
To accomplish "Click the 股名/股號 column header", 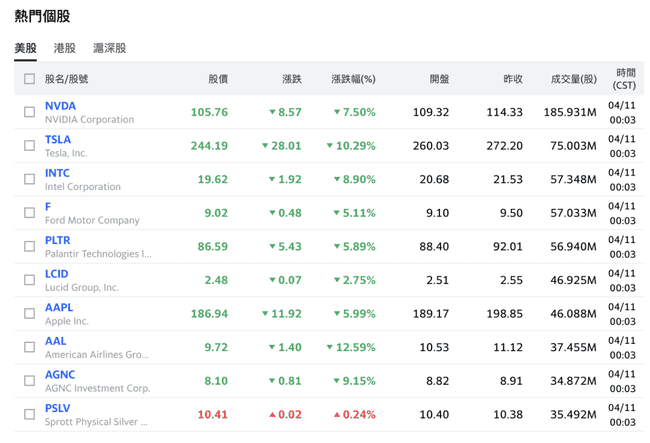I will [x=66, y=79].
